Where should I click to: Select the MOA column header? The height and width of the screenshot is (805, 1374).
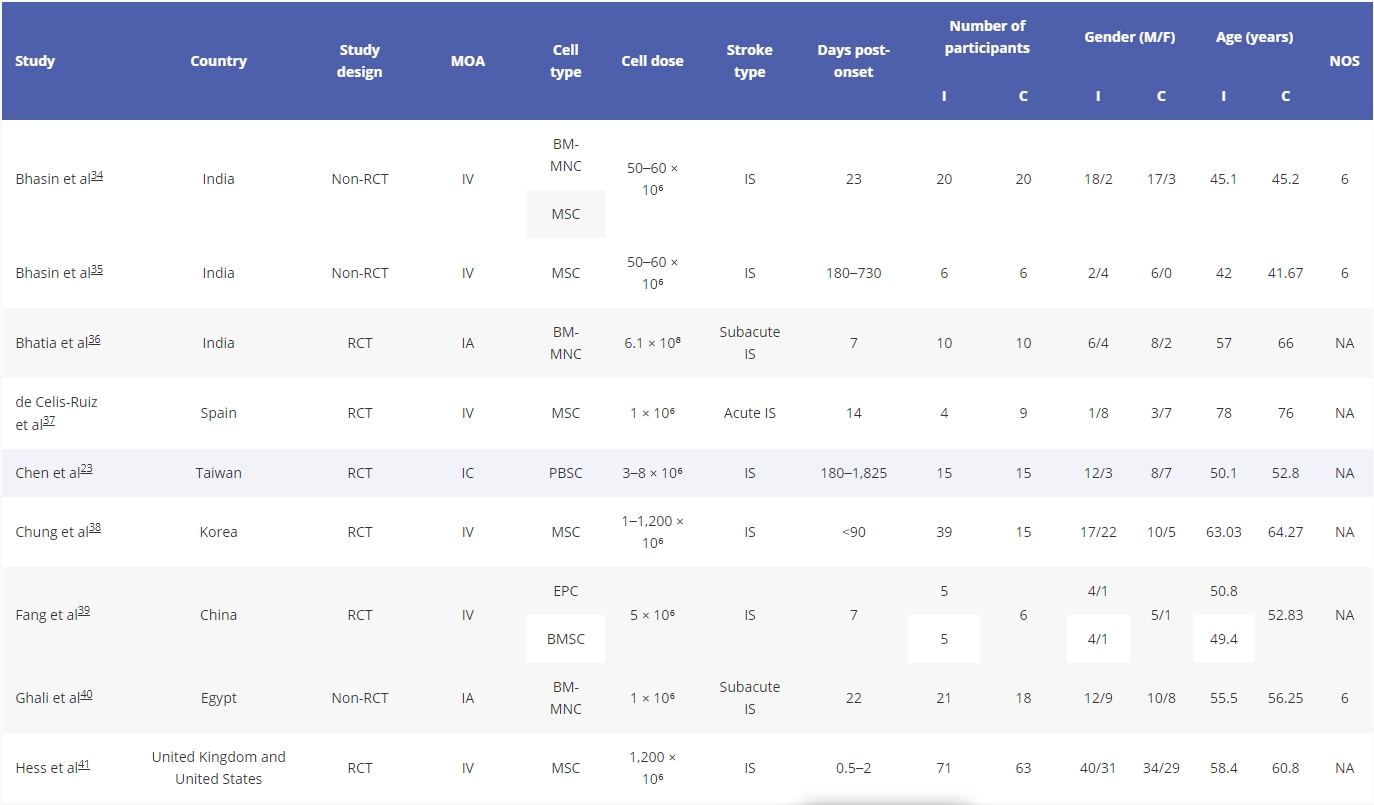[467, 61]
